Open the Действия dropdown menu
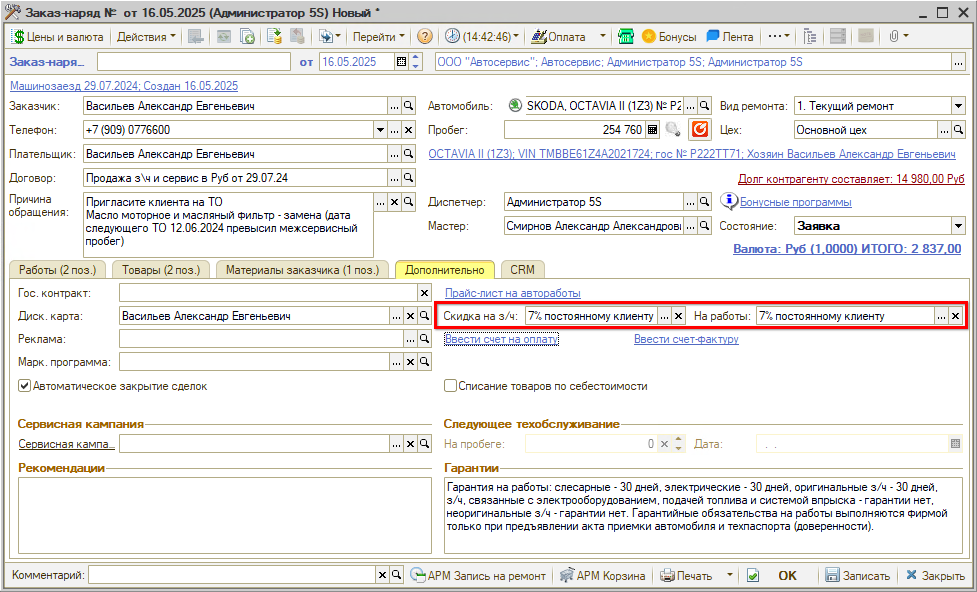The image size is (977, 592). click(145, 37)
